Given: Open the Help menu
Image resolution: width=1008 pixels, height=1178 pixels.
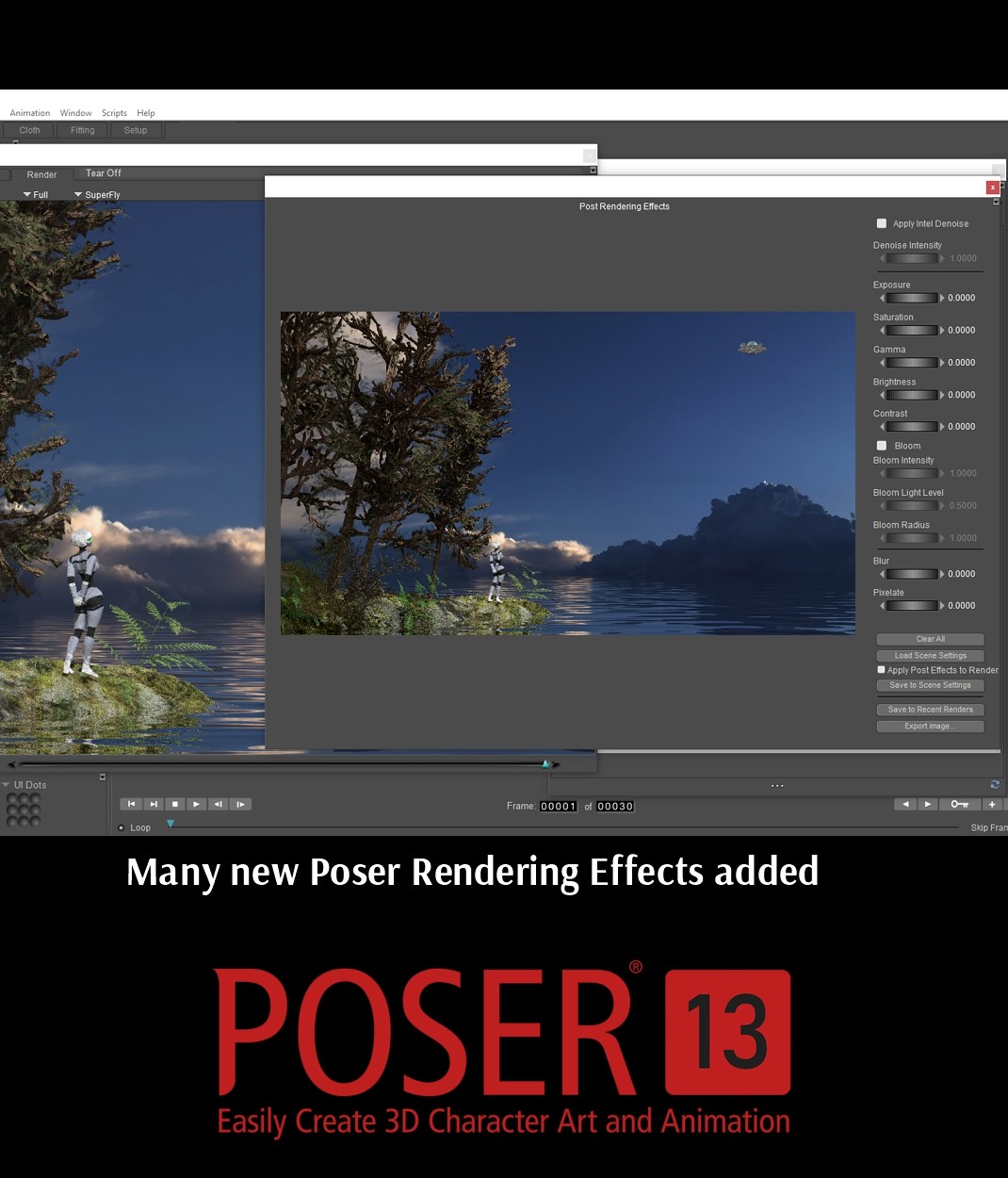Looking at the screenshot, I should [146, 113].
